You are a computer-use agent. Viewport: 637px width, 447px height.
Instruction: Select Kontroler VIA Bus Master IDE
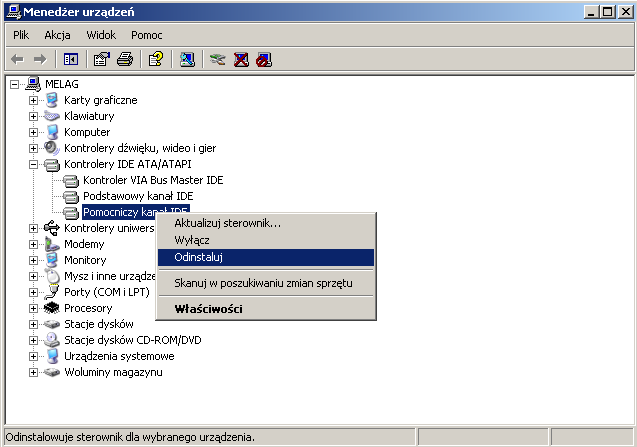[153, 180]
